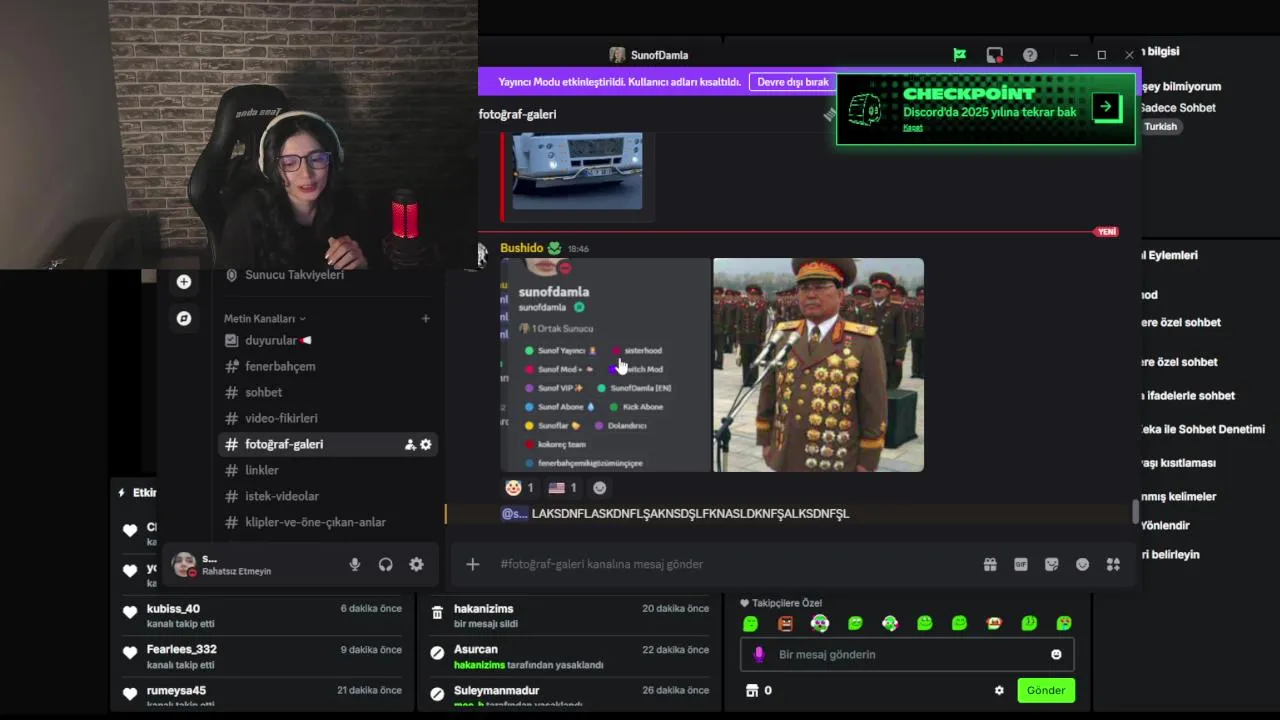The image size is (1280, 720).
Task: Open the military general photo attachment
Action: [818, 365]
